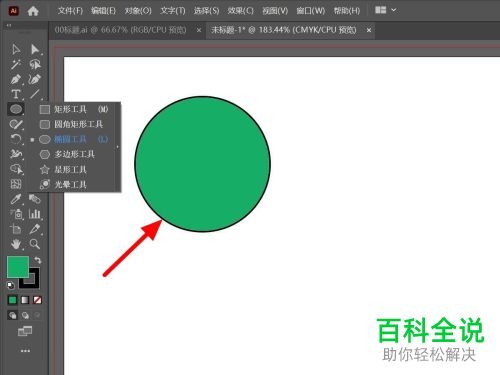Set paint mode to solid Color
This screenshot has width=500, height=375.
pos(12,300)
